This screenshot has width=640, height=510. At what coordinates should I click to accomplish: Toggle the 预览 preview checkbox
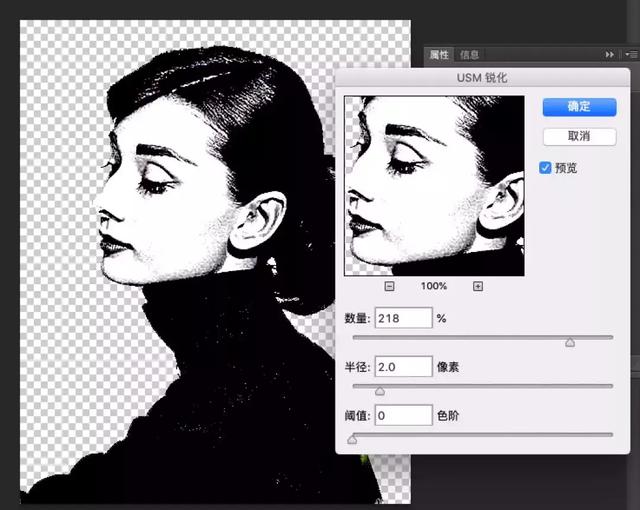[x=545, y=168]
